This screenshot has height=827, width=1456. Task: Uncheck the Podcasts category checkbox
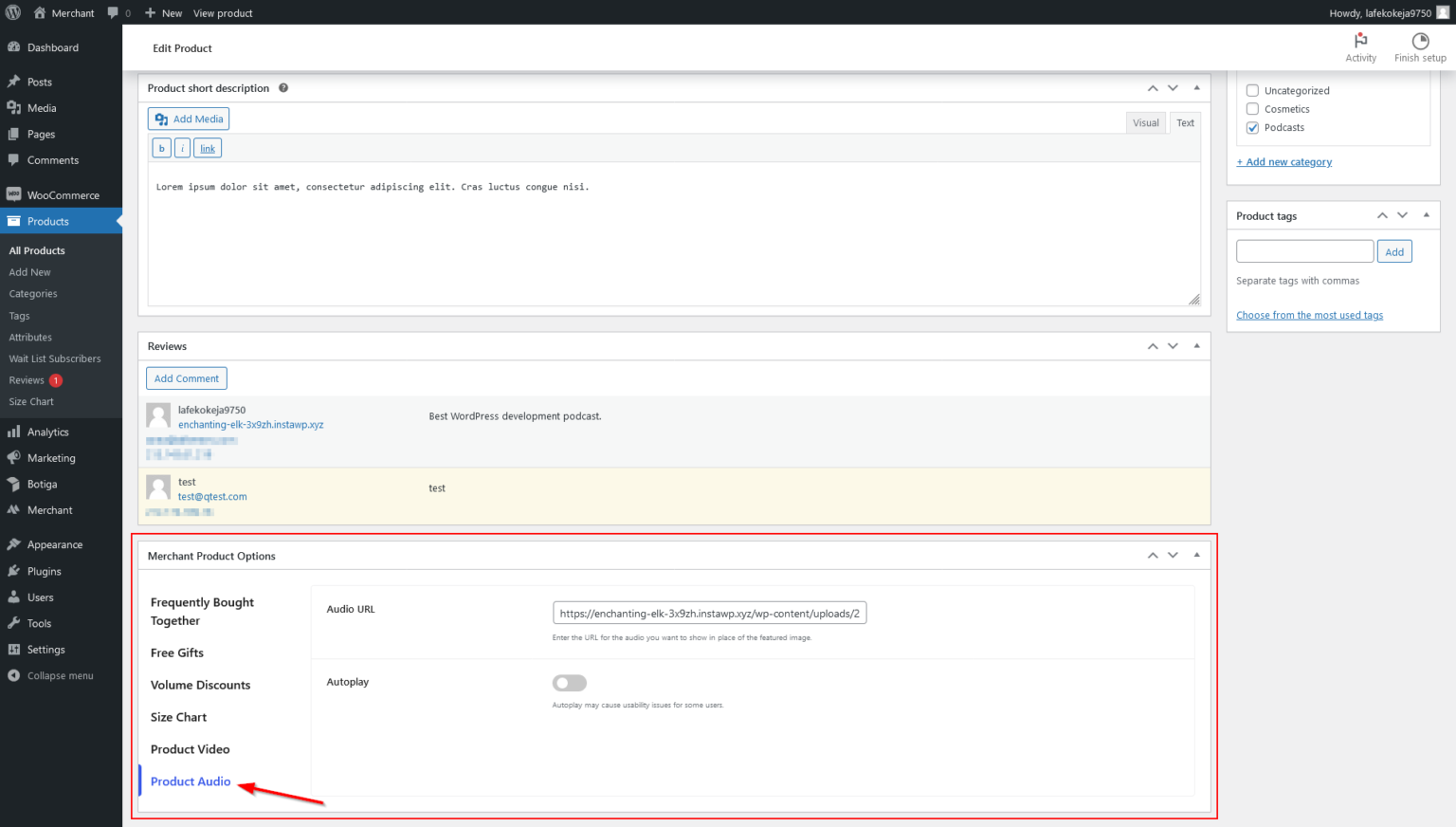coord(1252,128)
